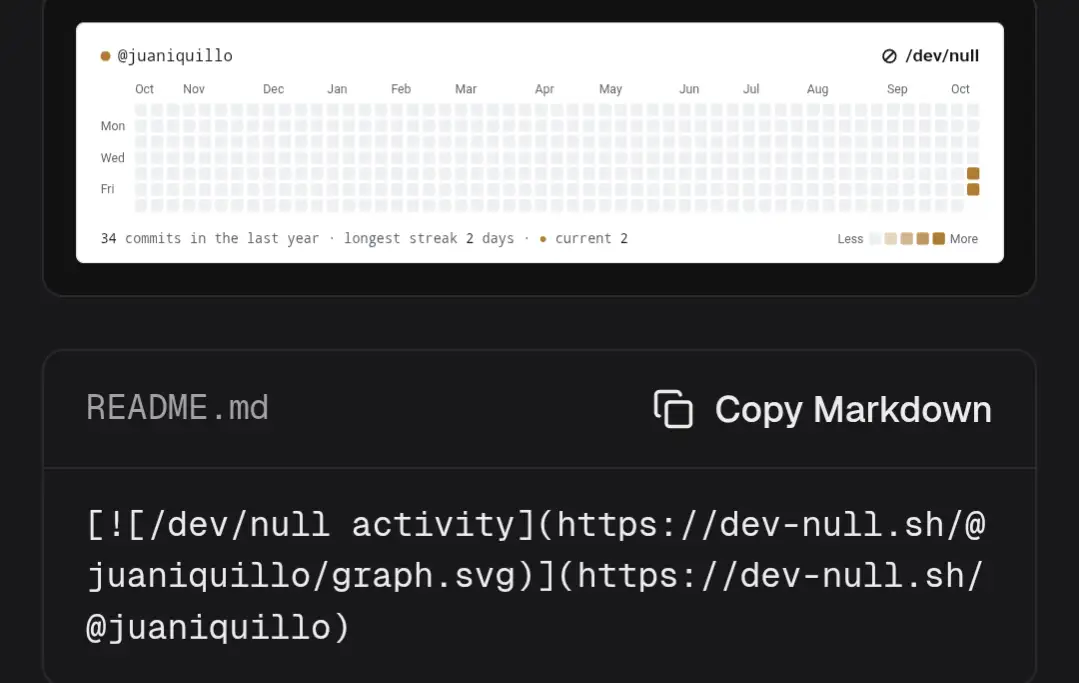The image size is (1079, 683).
Task: Click the upper orange contribution cell
Action: (973, 173)
